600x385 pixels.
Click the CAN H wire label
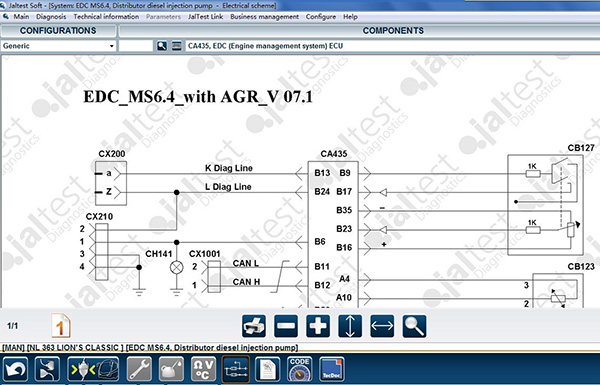click(x=246, y=282)
